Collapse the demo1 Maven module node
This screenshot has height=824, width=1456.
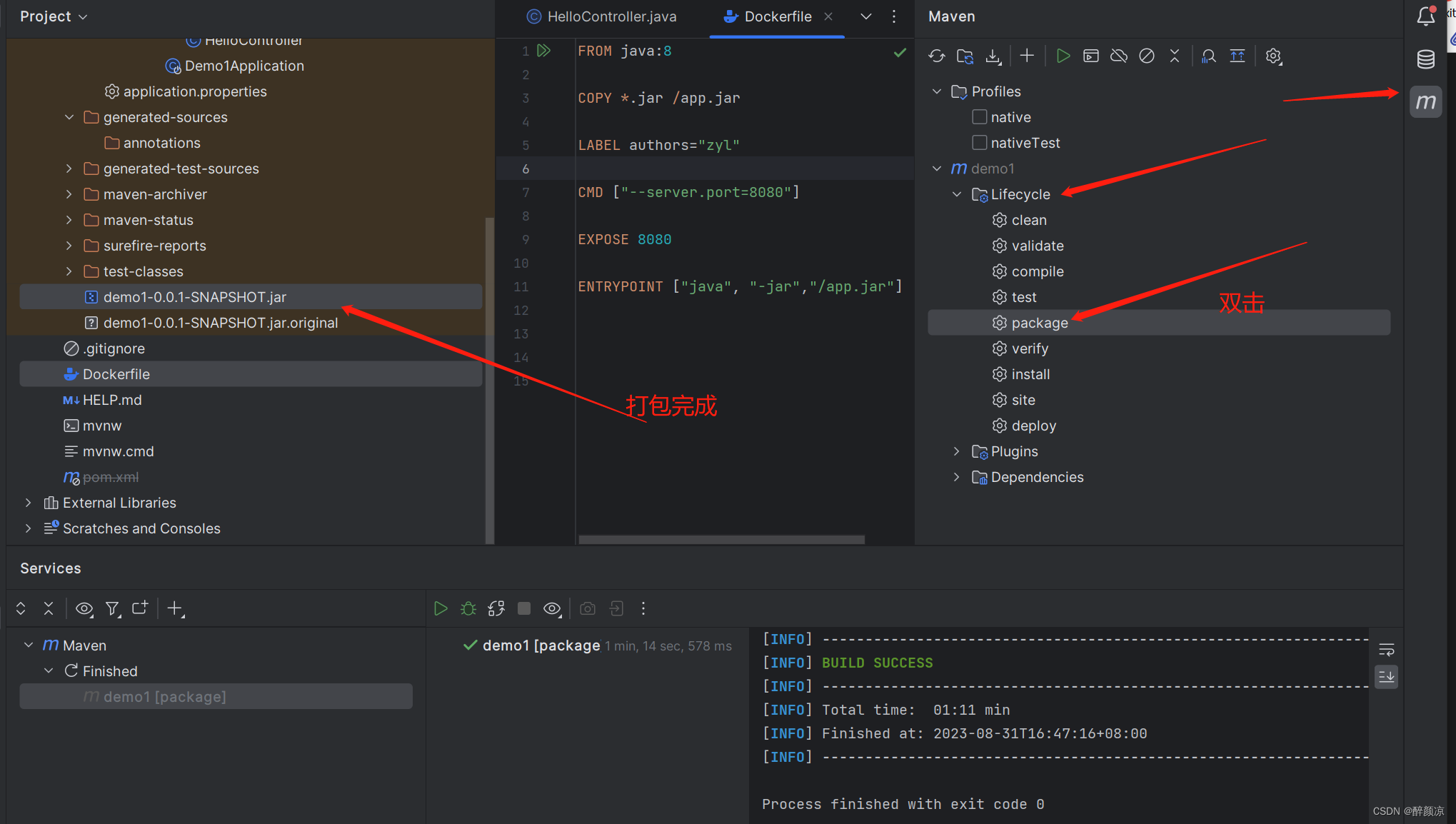937,169
